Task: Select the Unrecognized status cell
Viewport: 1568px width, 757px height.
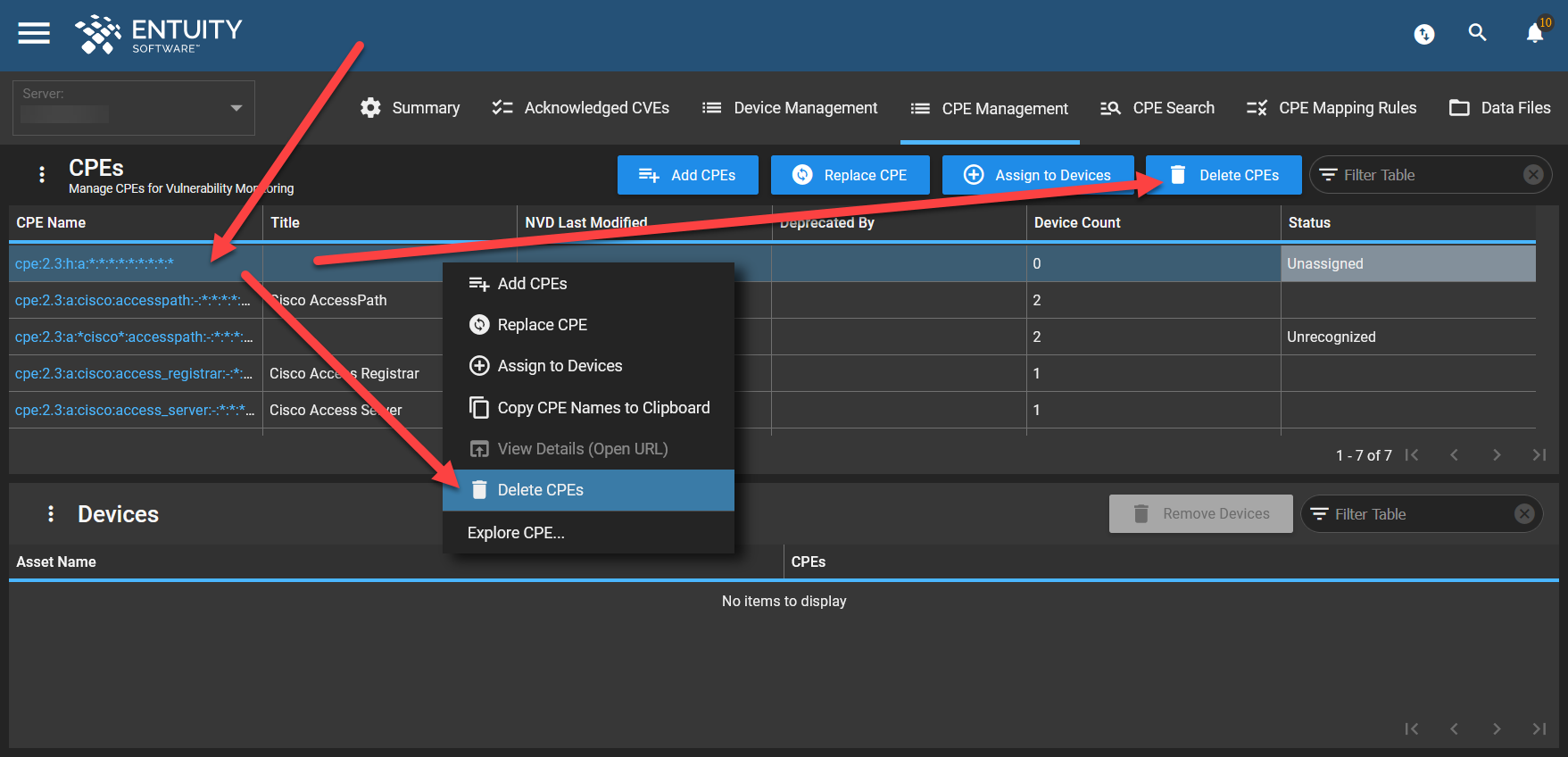Action: [1408, 337]
